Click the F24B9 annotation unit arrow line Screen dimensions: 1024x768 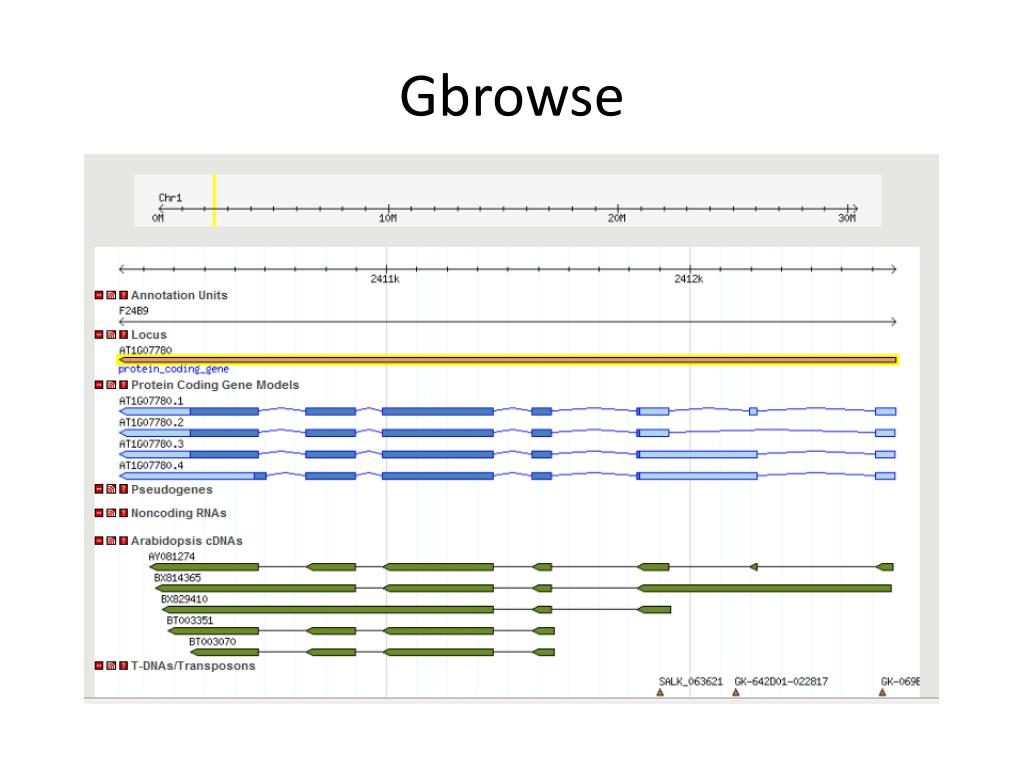pyautogui.click(x=507, y=321)
